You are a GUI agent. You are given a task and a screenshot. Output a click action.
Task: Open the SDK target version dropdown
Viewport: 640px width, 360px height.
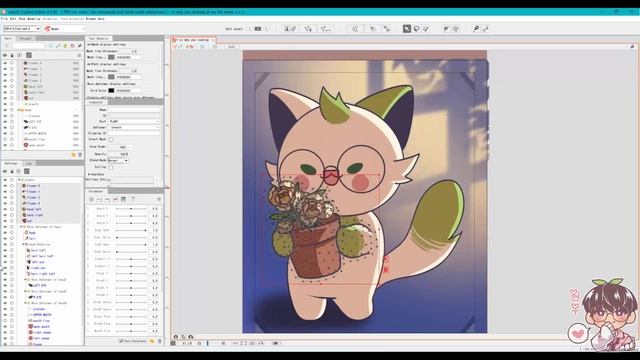22,29
